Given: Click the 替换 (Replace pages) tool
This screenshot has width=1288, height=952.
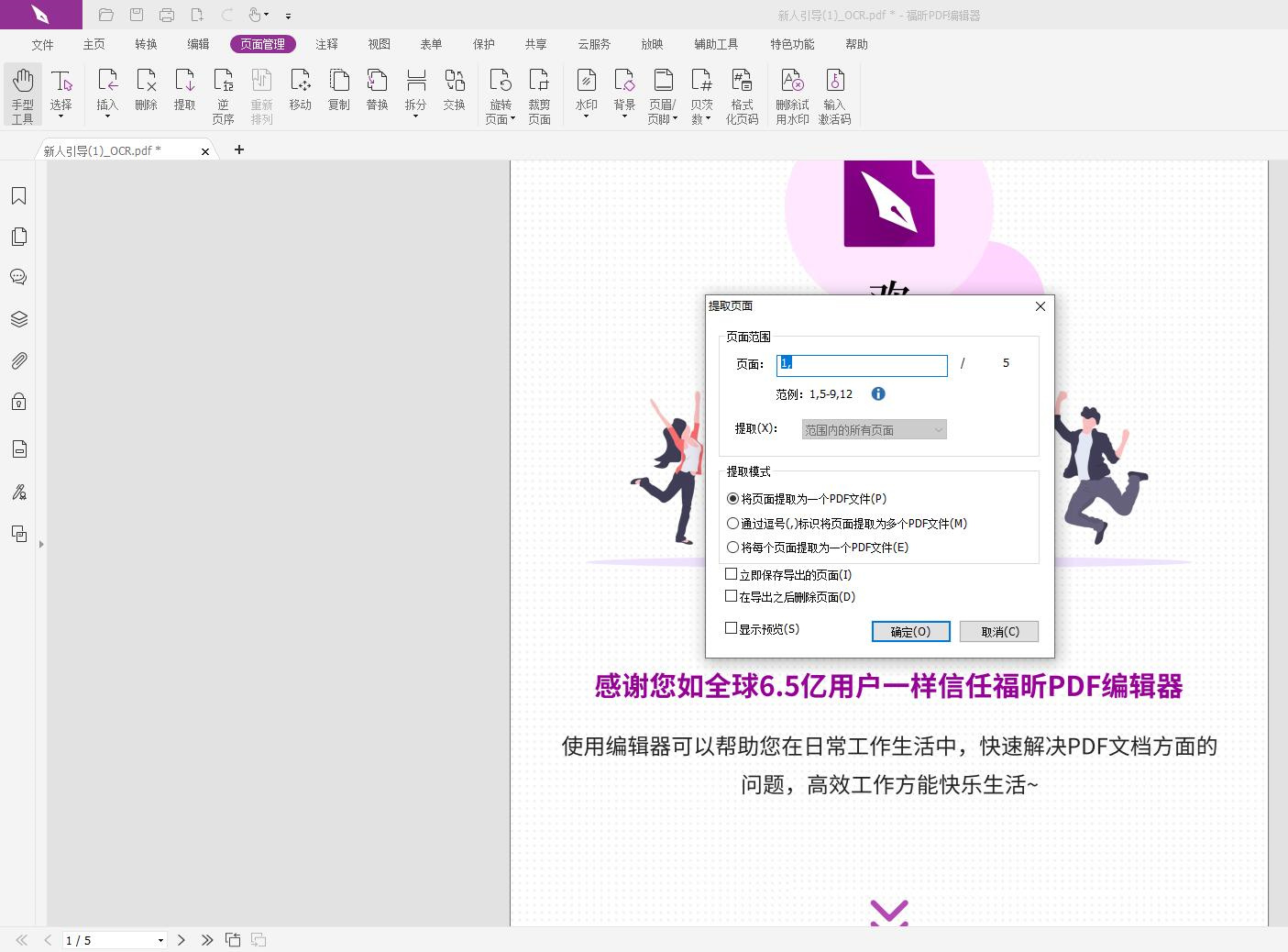Looking at the screenshot, I should tap(377, 92).
